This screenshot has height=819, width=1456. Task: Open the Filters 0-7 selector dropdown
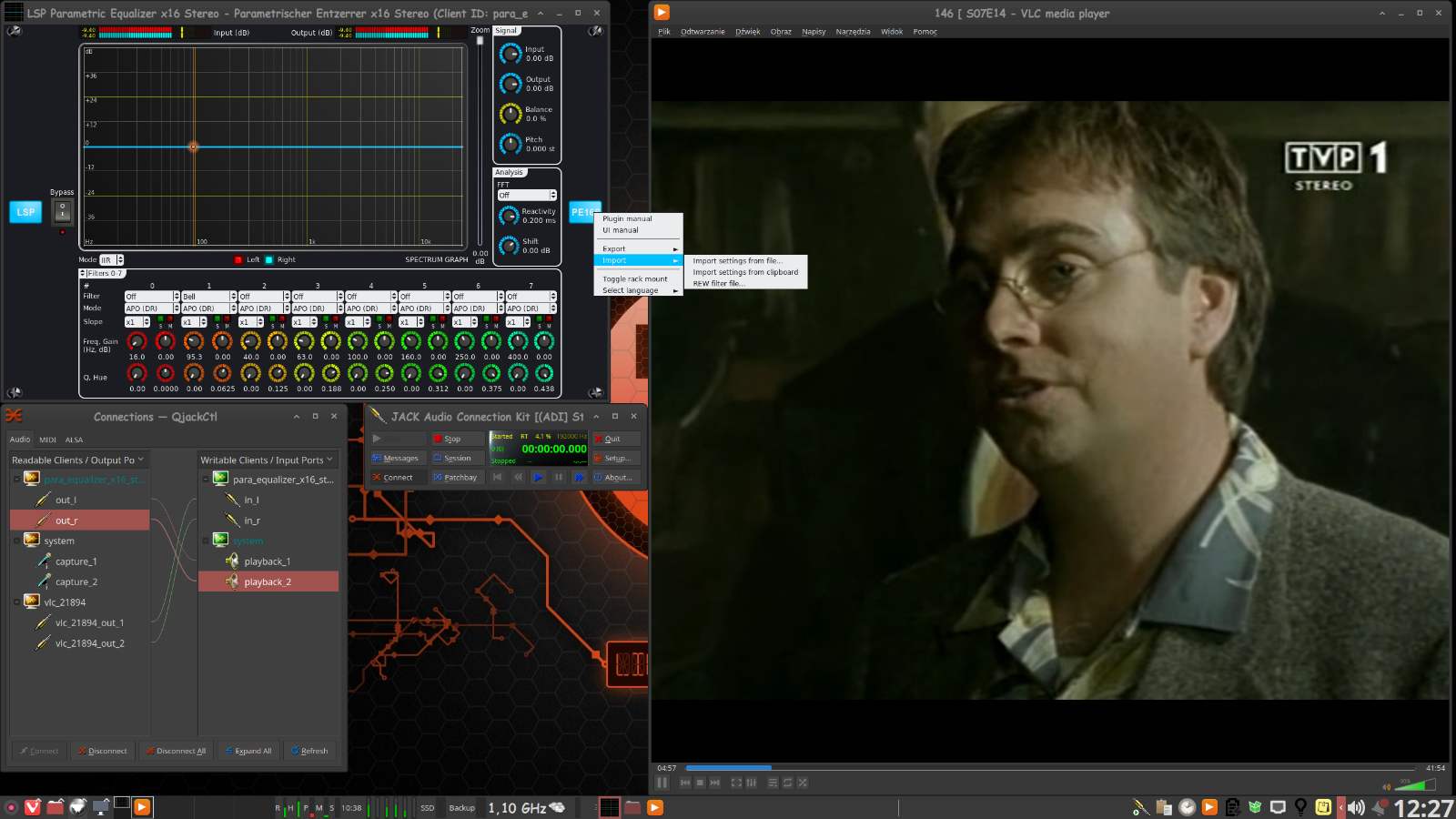pos(101,273)
